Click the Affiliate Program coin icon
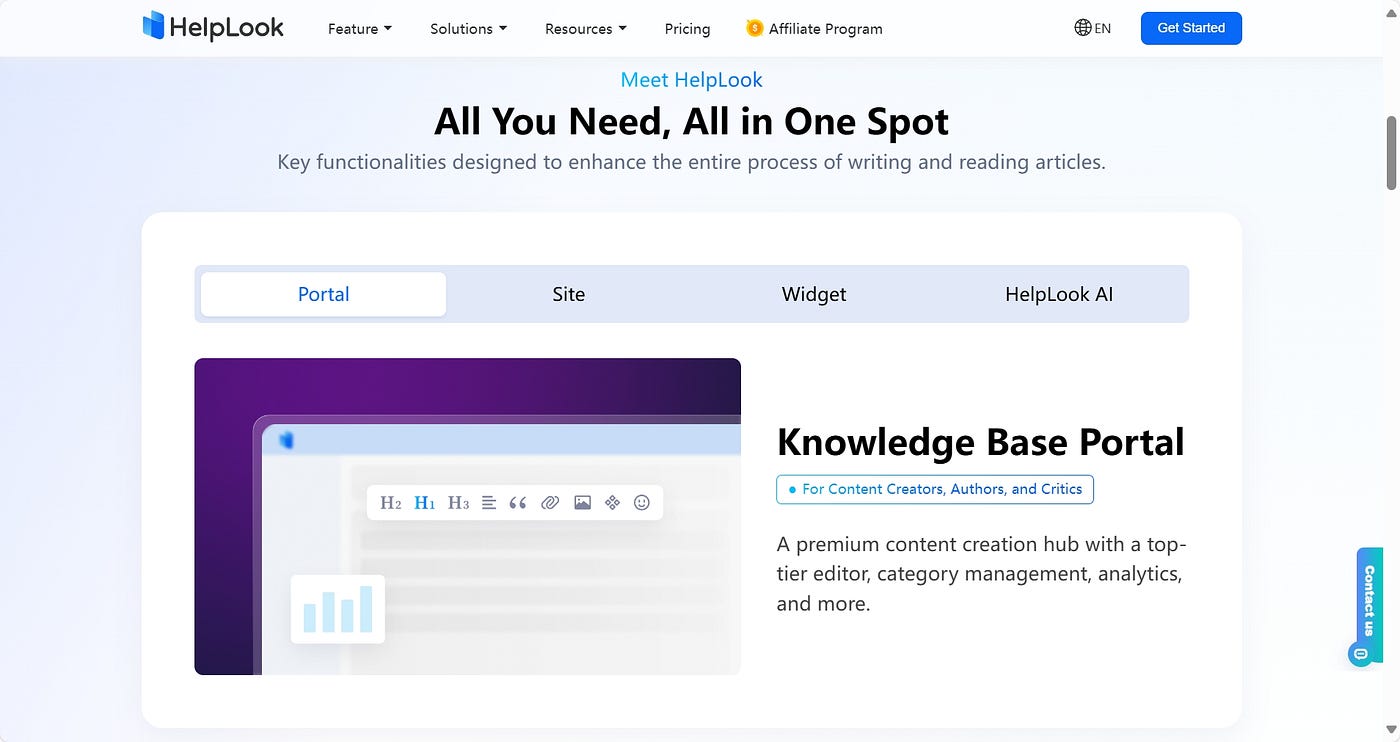1400x742 pixels. pyautogui.click(x=754, y=28)
